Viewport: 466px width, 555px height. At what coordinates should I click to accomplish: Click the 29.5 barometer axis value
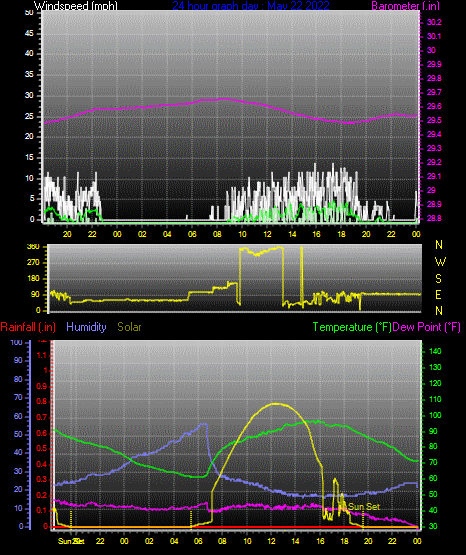(x=434, y=121)
